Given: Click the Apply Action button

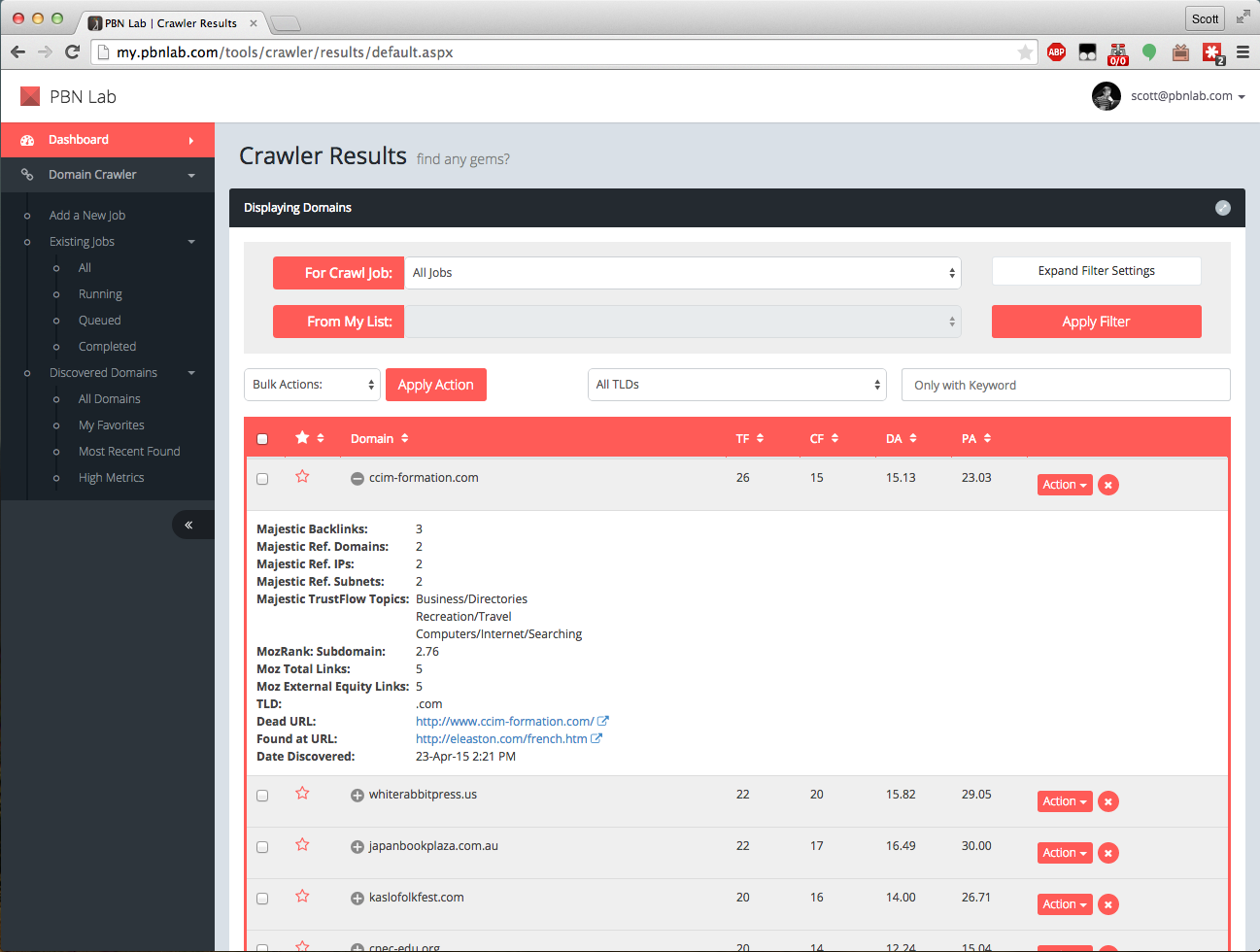Looking at the screenshot, I should click(x=435, y=385).
